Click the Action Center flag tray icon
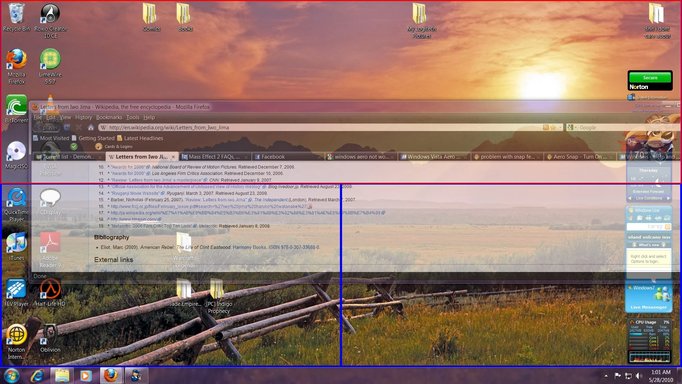This screenshot has width=682, height=384. tap(617, 376)
